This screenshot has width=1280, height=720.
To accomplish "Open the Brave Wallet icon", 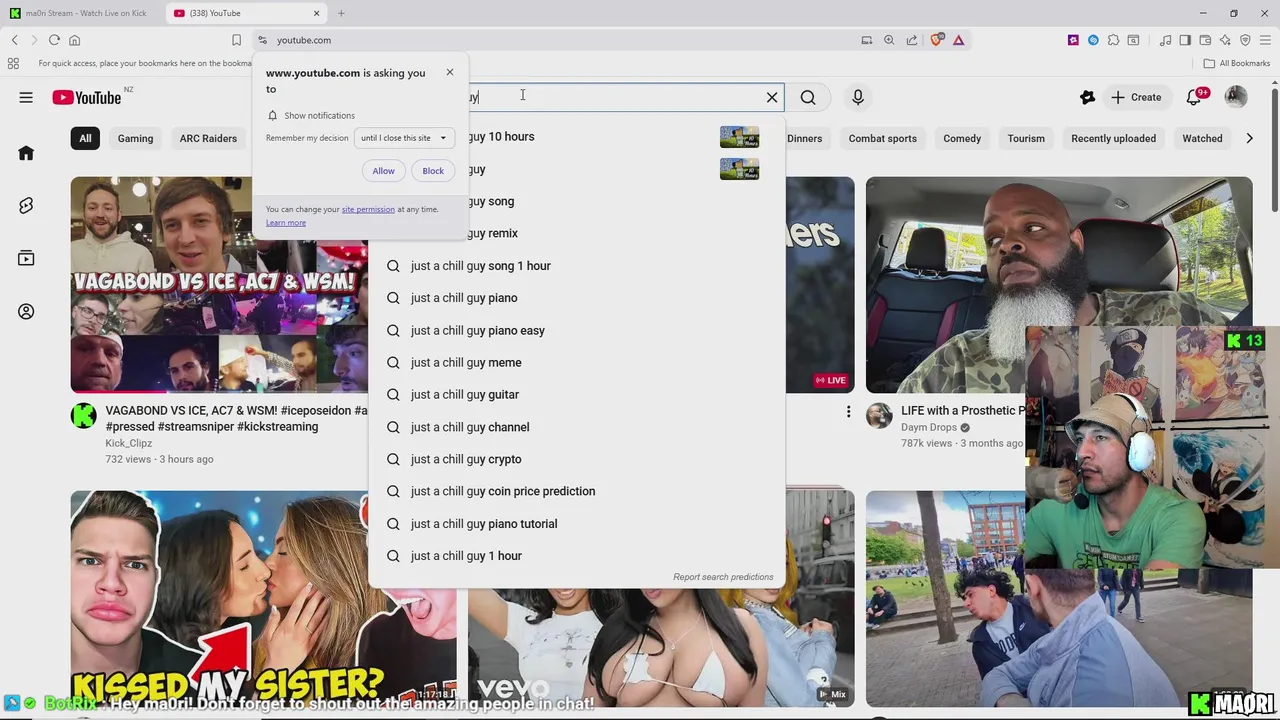I will pyautogui.click(x=1205, y=40).
